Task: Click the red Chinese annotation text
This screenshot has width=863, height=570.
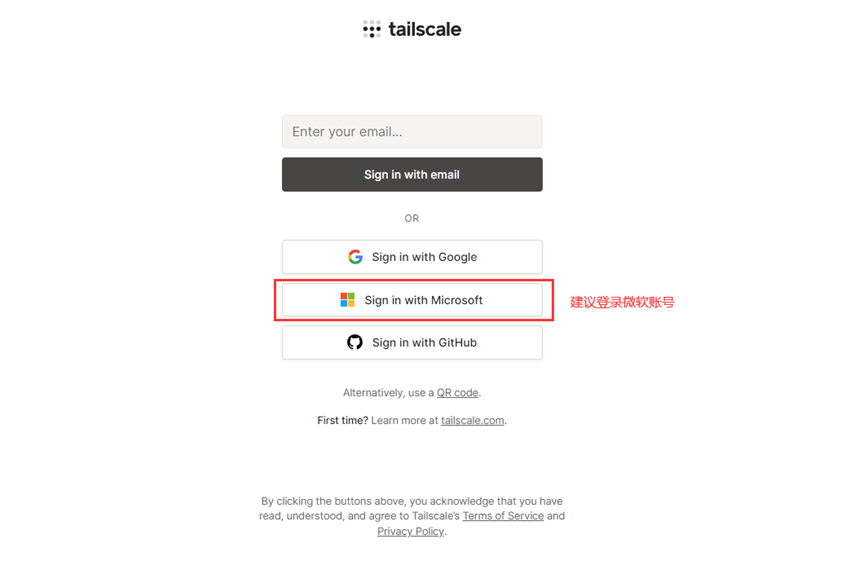Action: click(x=622, y=302)
